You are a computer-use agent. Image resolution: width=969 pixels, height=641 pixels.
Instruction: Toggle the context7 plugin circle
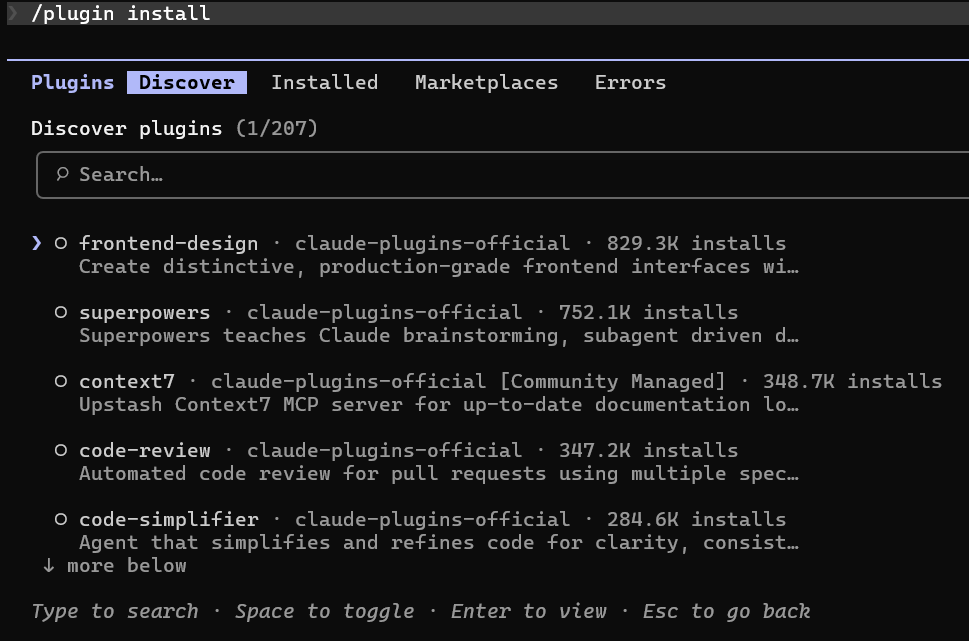coord(61,381)
